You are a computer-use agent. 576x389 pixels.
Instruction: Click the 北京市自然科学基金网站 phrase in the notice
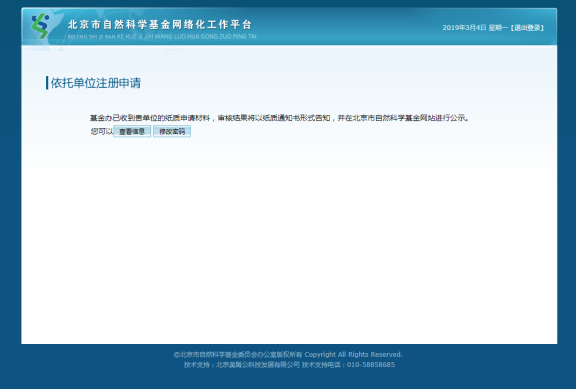(394, 118)
